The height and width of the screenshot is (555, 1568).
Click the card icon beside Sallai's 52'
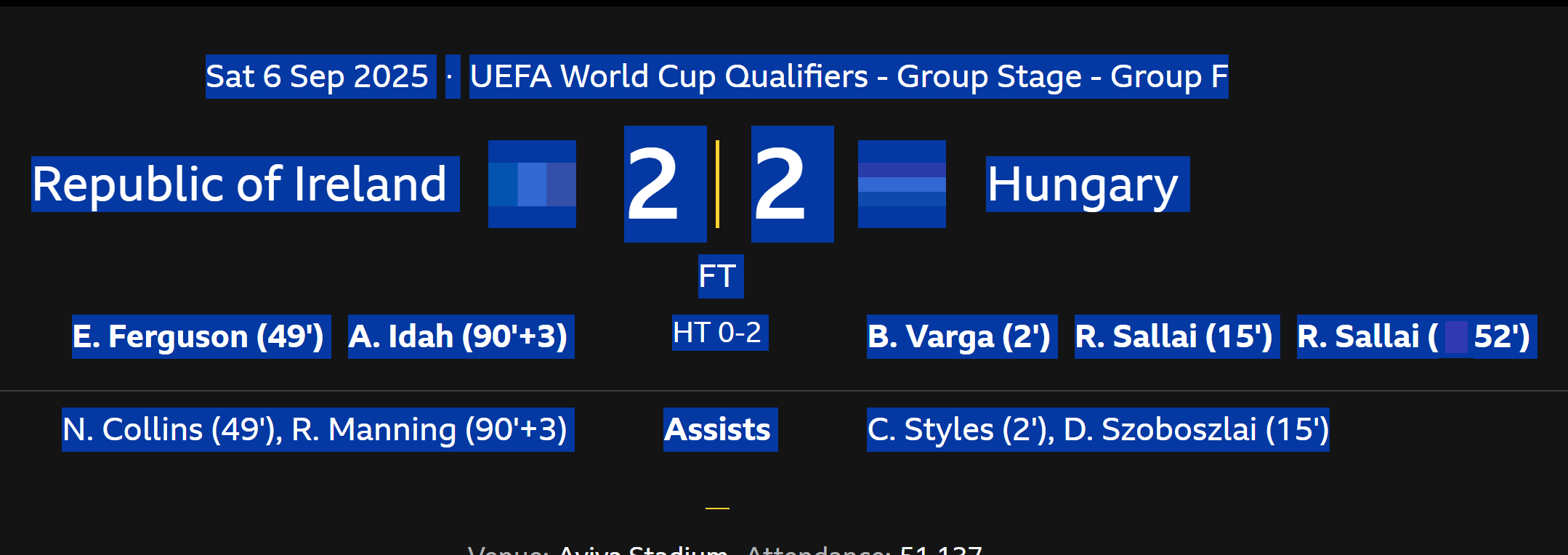(x=1455, y=337)
